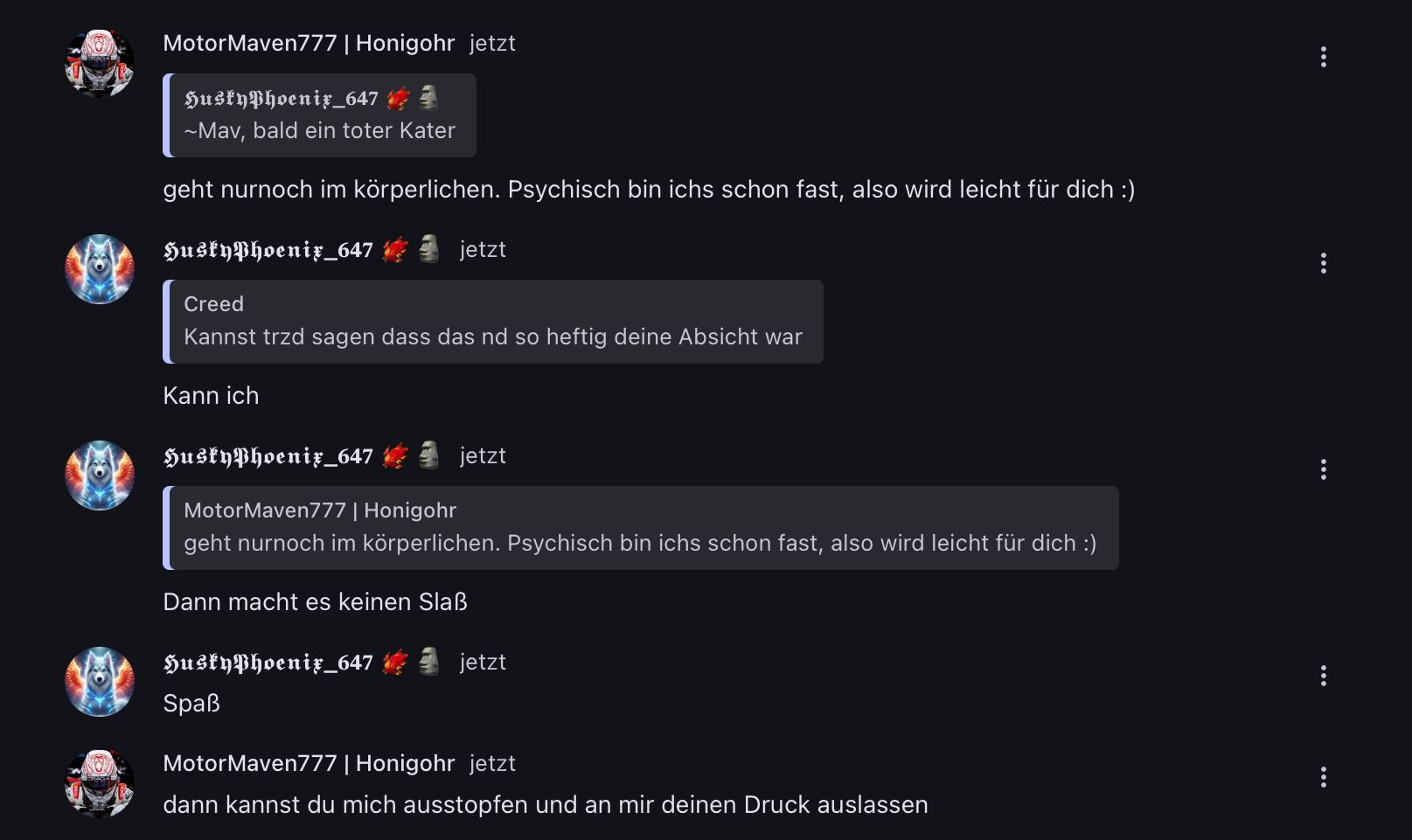Click MotorMaven777 username on the last message
Viewport: 1412px width, 840px height.
pyautogui.click(x=309, y=763)
